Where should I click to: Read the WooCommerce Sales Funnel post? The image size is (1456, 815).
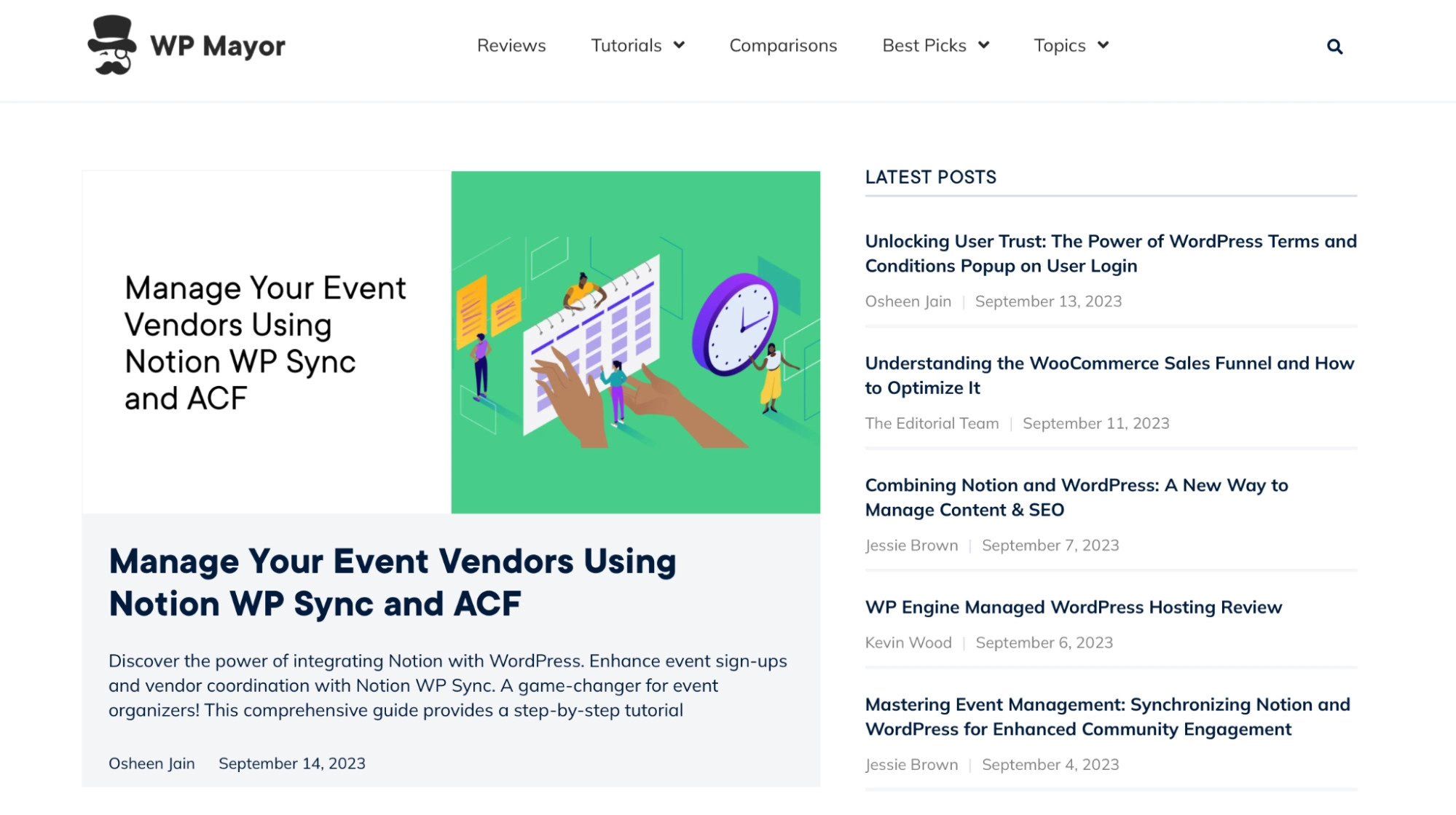click(x=1109, y=375)
